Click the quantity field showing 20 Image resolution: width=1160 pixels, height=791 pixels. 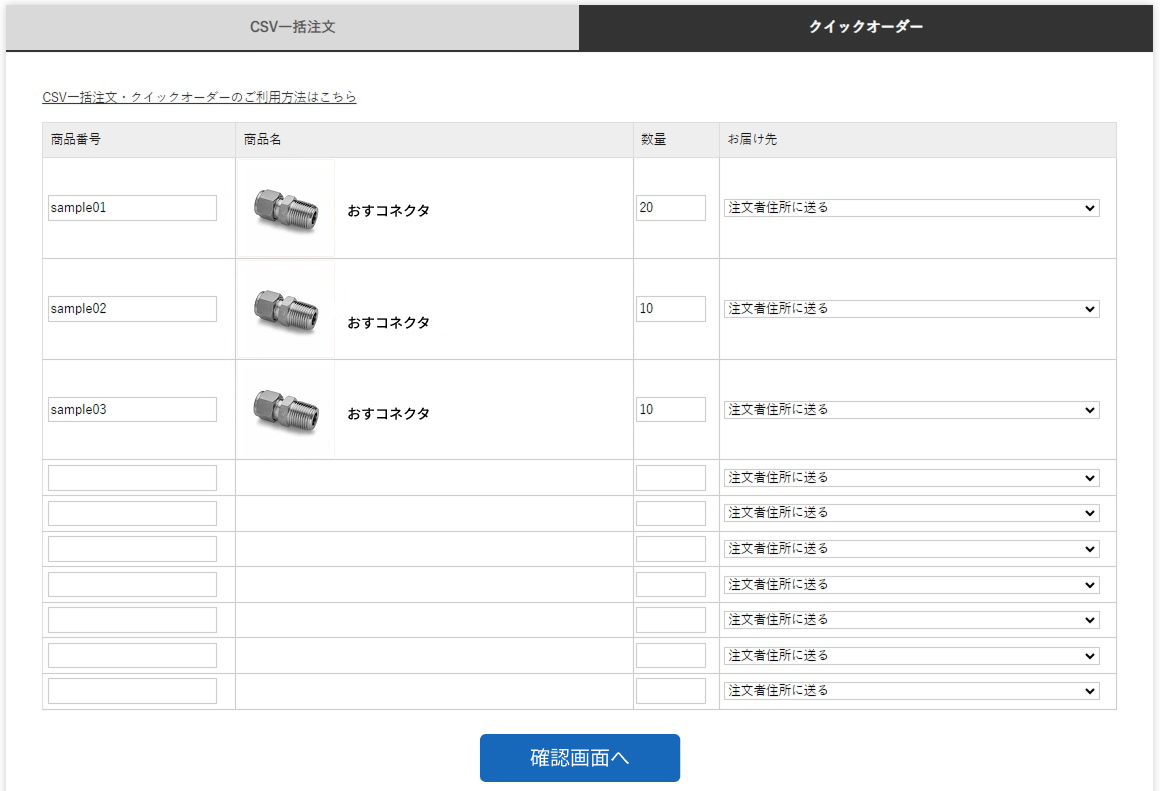(x=670, y=208)
